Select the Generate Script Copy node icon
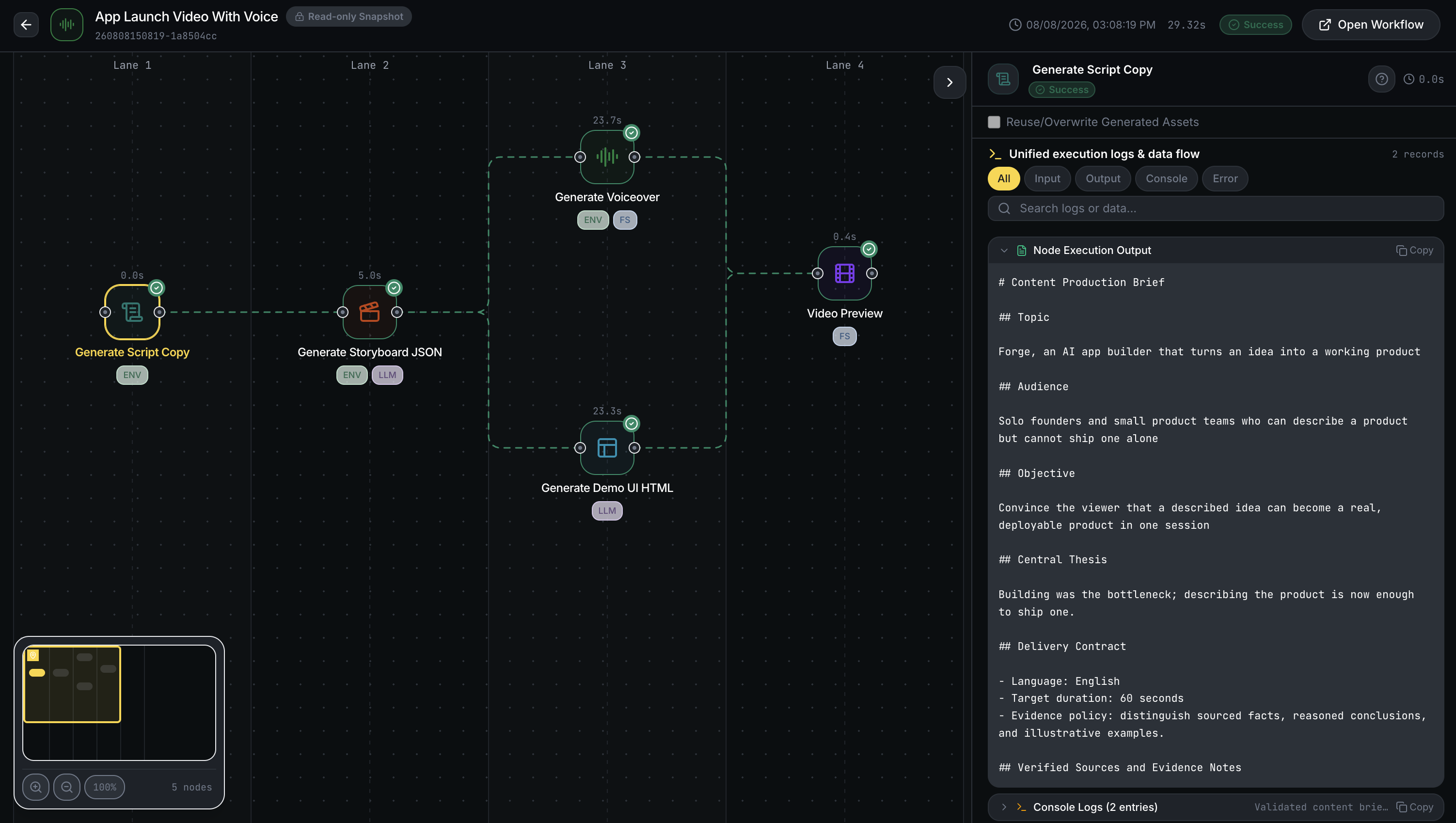This screenshot has width=1456, height=823. pyautogui.click(x=132, y=312)
